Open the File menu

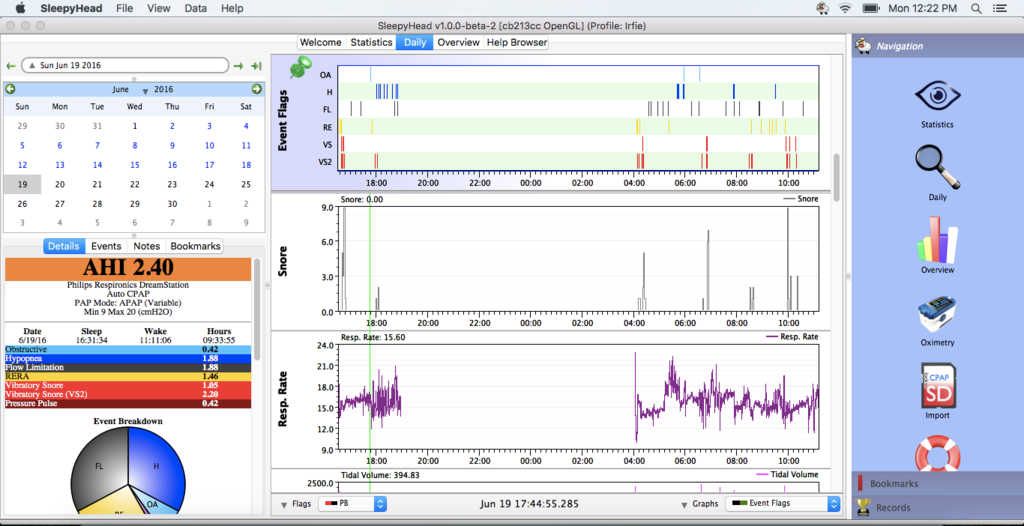125,8
